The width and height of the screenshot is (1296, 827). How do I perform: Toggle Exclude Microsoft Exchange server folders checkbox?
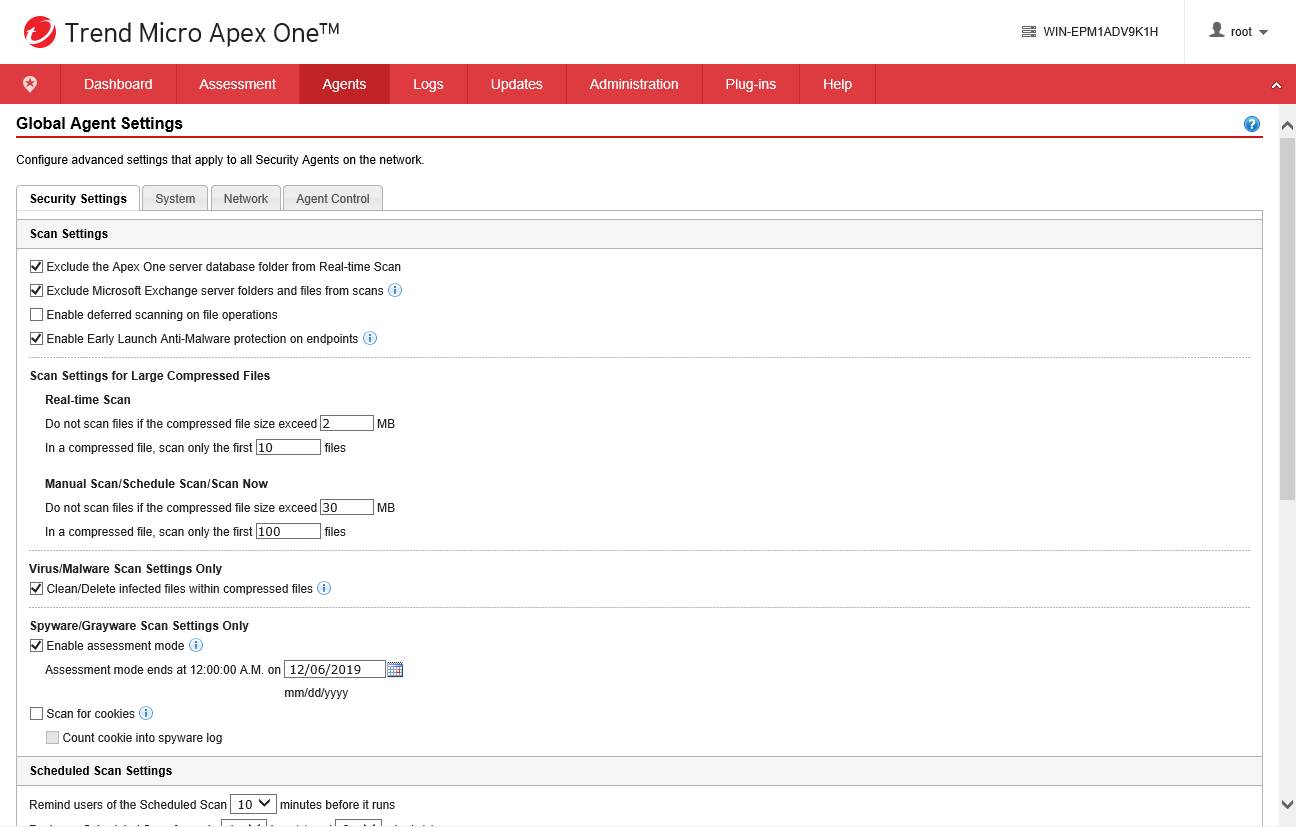[x=37, y=291]
